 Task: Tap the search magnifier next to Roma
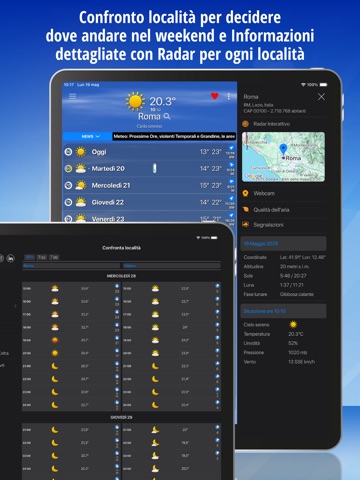pos(167,116)
